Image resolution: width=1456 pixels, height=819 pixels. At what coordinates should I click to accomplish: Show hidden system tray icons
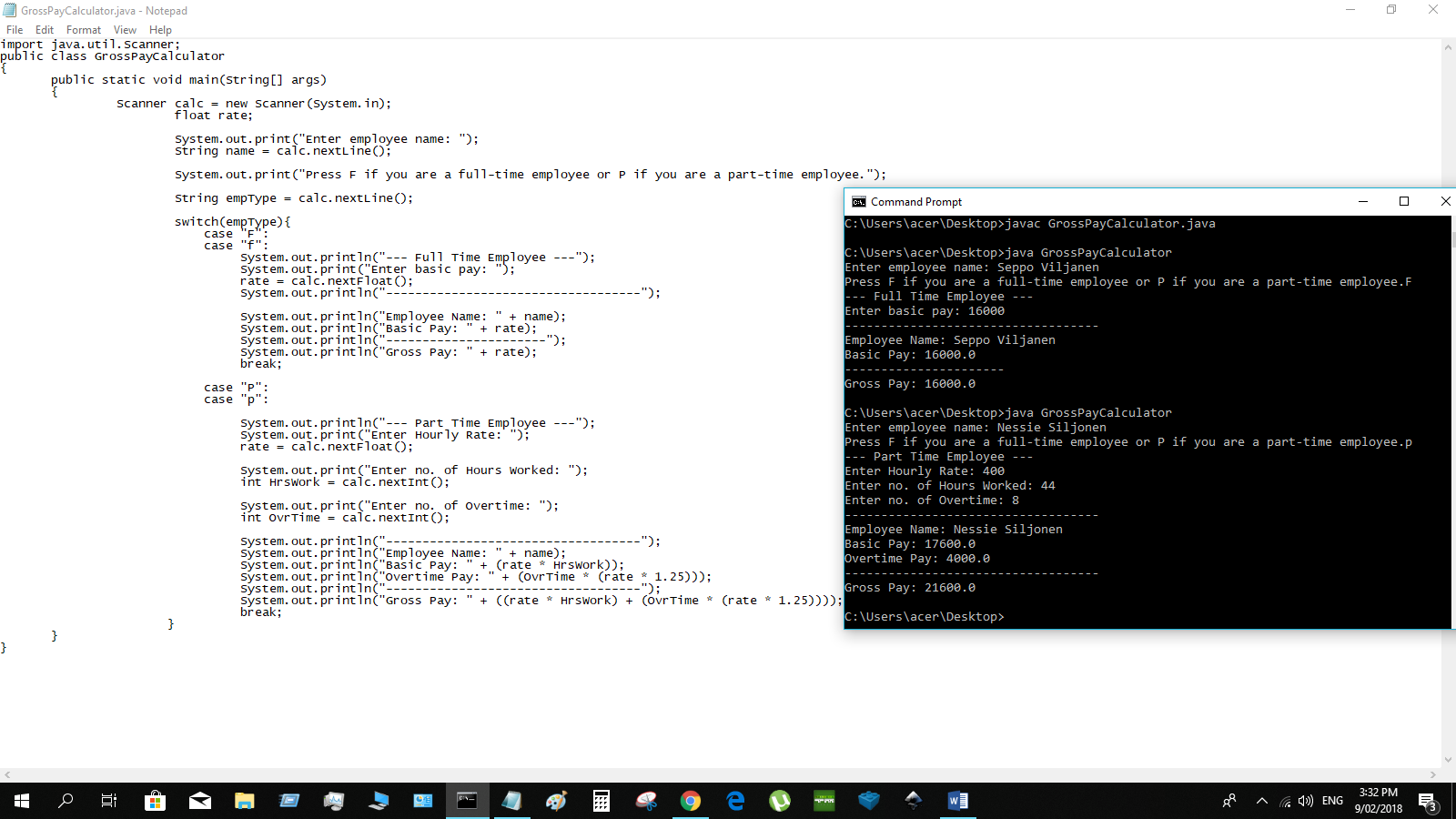pos(1261,801)
